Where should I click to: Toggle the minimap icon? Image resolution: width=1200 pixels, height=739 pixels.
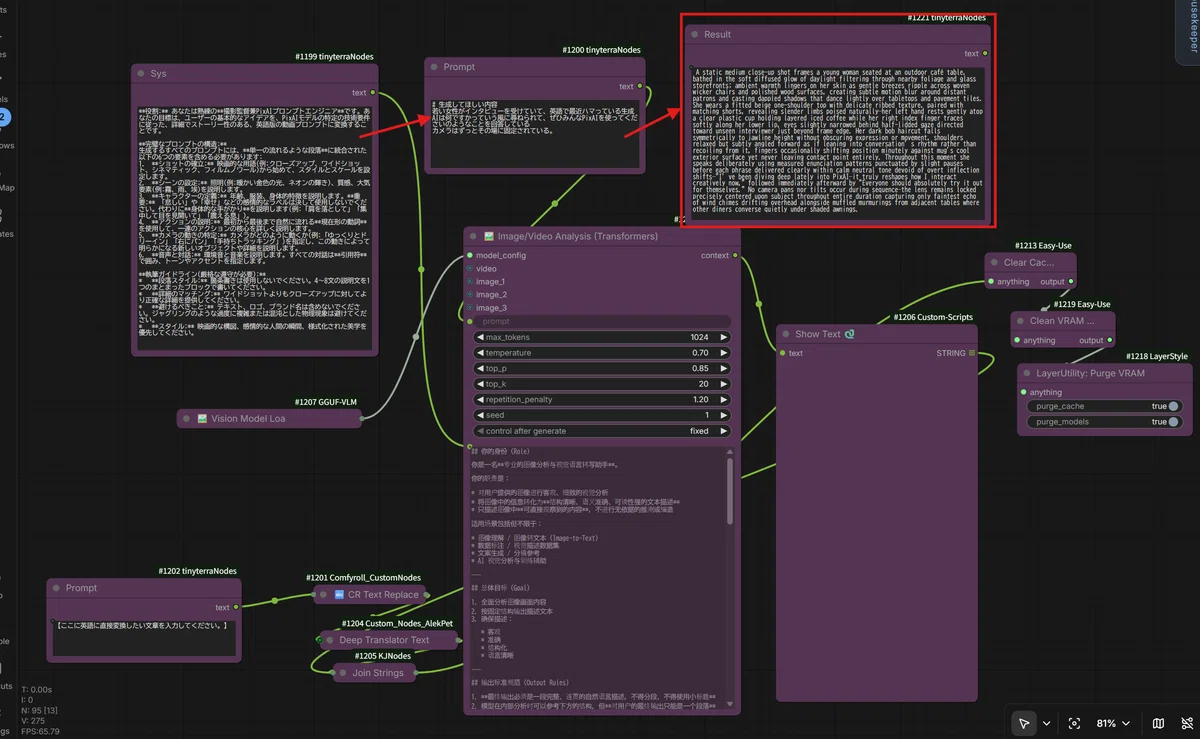tap(1158, 723)
